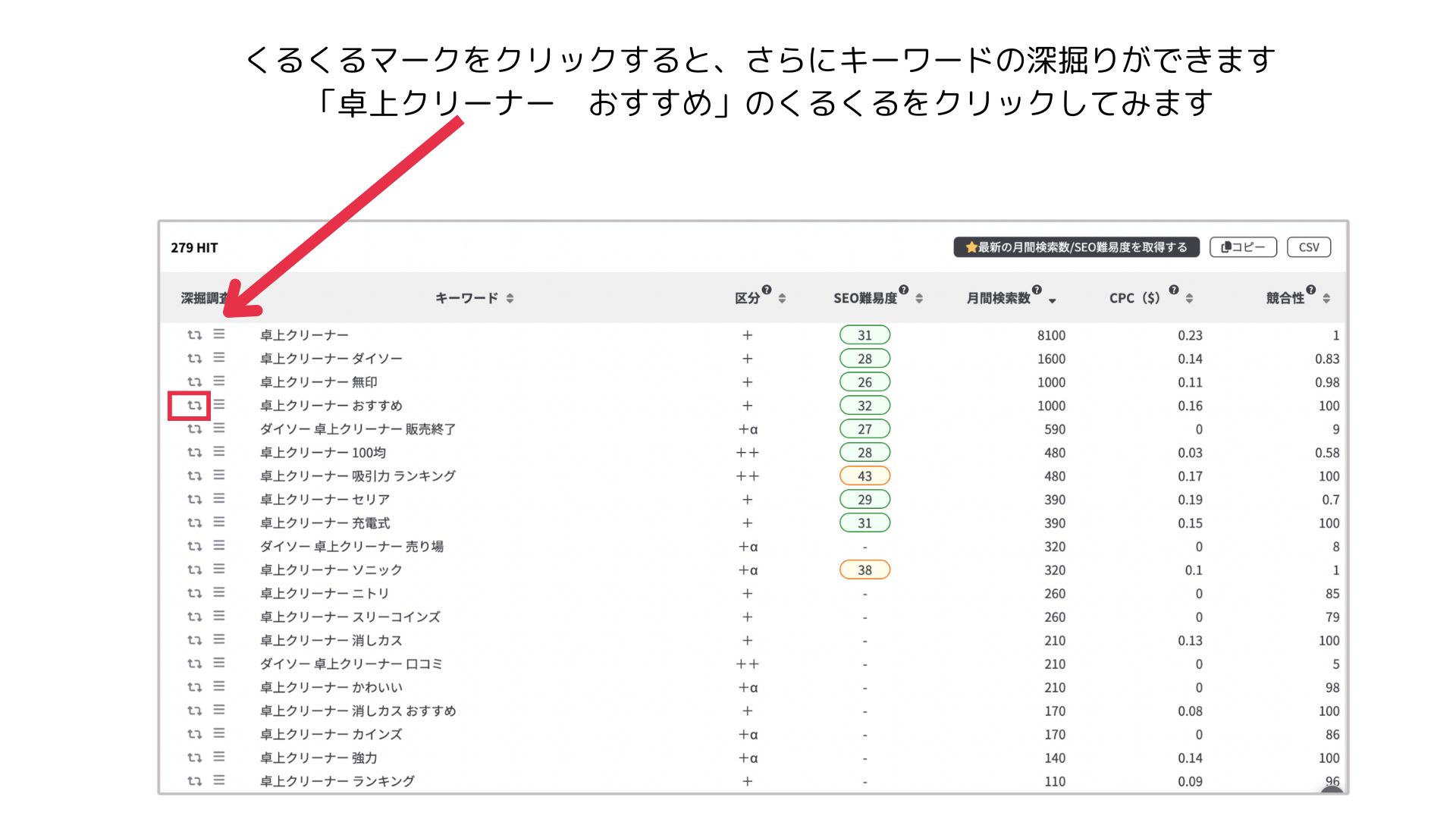
Task: Click deep-dive icon for 卓上クリーナー おすすめ
Action: point(195,406)
